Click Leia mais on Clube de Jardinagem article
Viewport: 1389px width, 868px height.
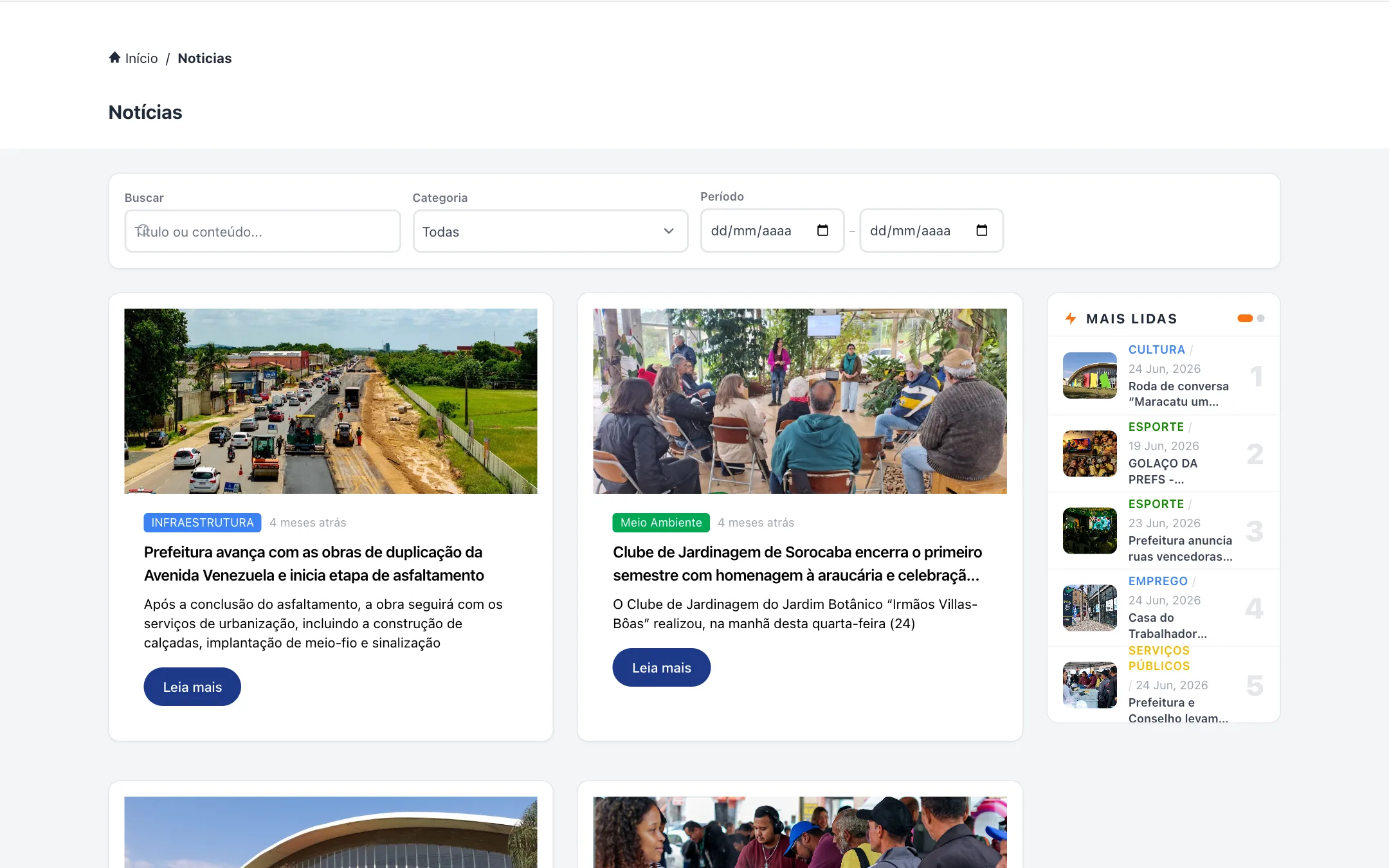661,667
